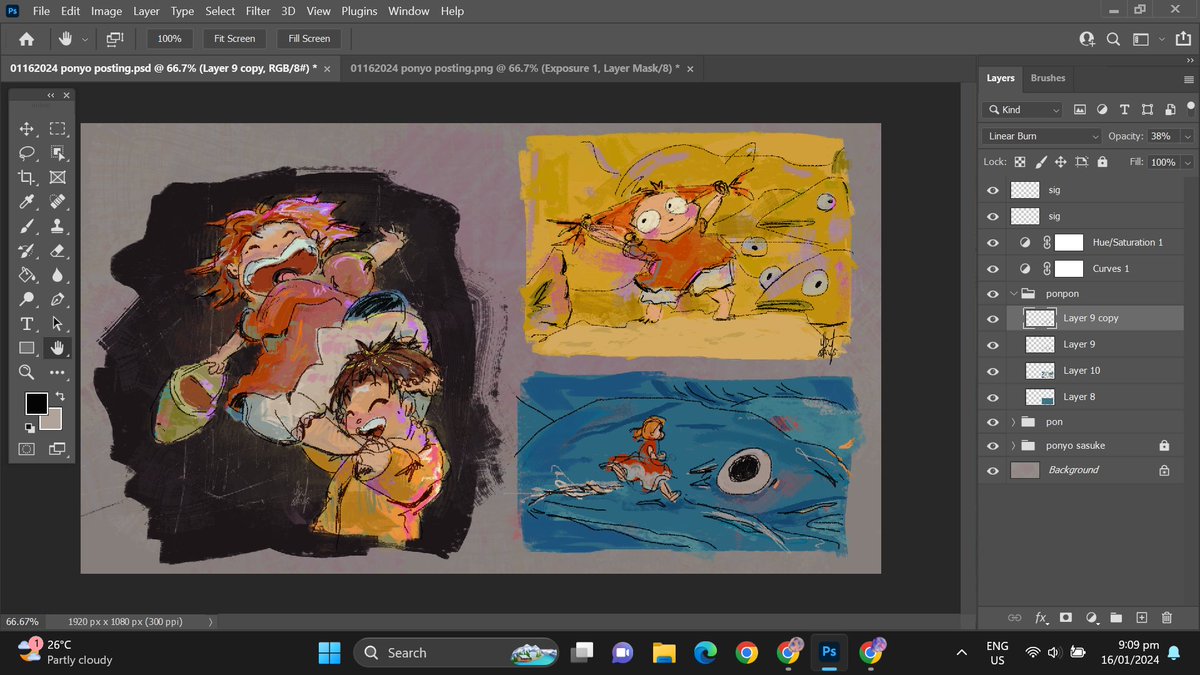Switch to the Brushes tab
The width and height of the screenshot is (1200, 675).
(x=1048, y=78)
